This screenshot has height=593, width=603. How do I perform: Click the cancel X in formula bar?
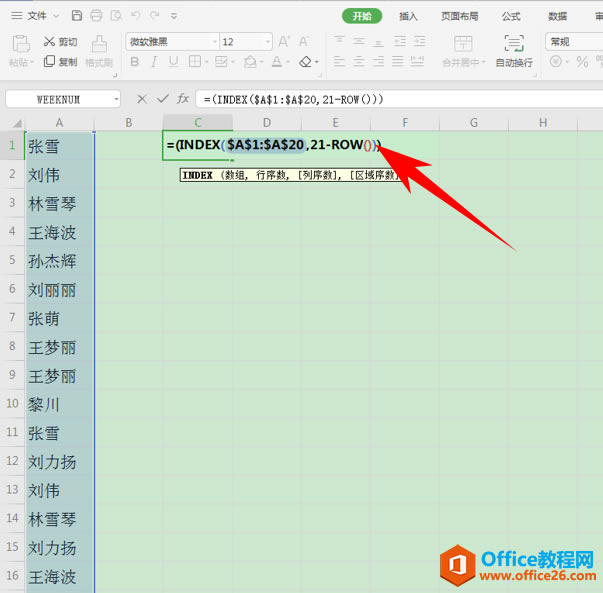pyautogui.click(x=142, y=99)
